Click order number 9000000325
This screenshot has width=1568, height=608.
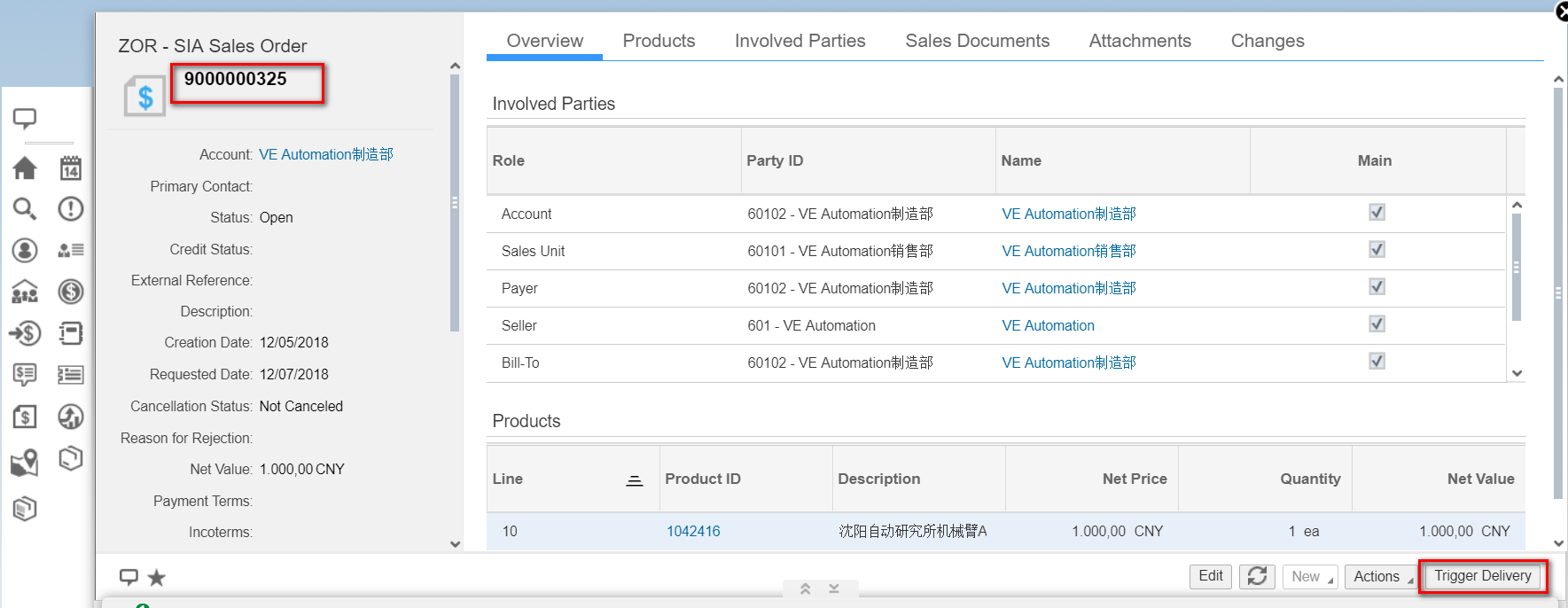[236, 79]
